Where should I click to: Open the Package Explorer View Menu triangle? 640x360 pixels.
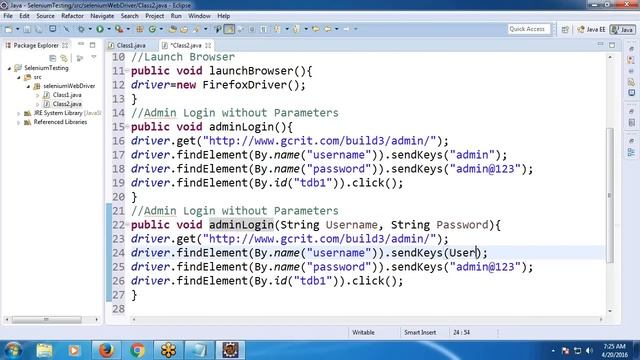click(93, 58)
